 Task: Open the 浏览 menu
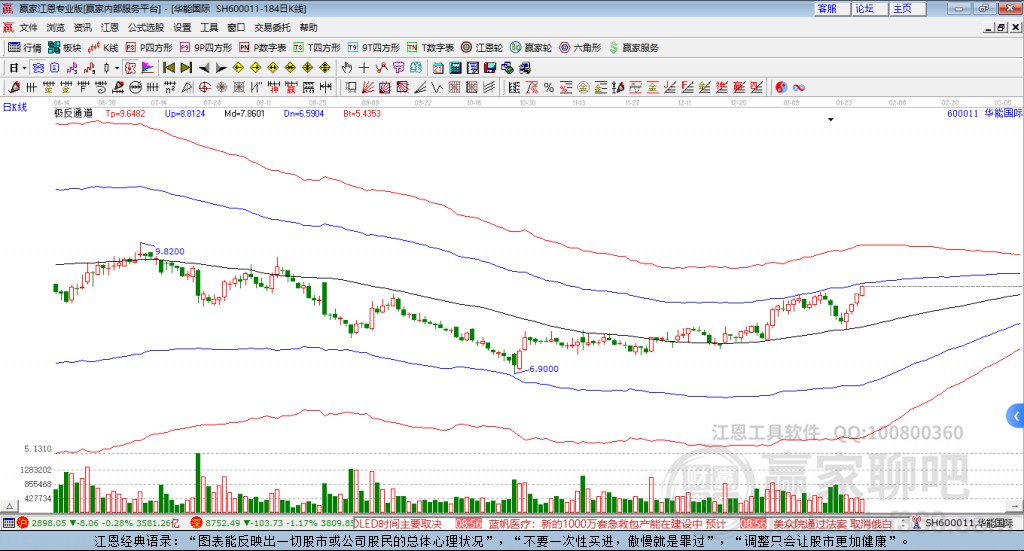pyautogui.click(x=56, y=27)
